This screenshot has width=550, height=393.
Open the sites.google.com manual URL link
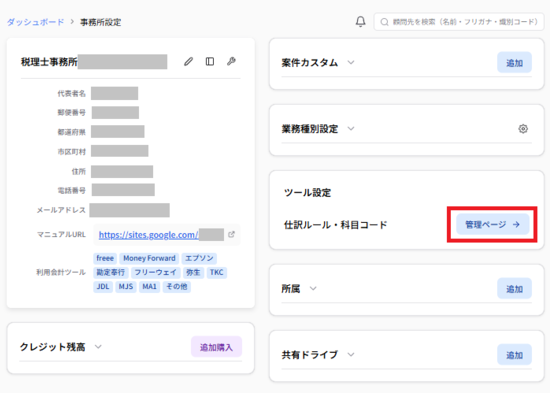click(x=149, y=235)
